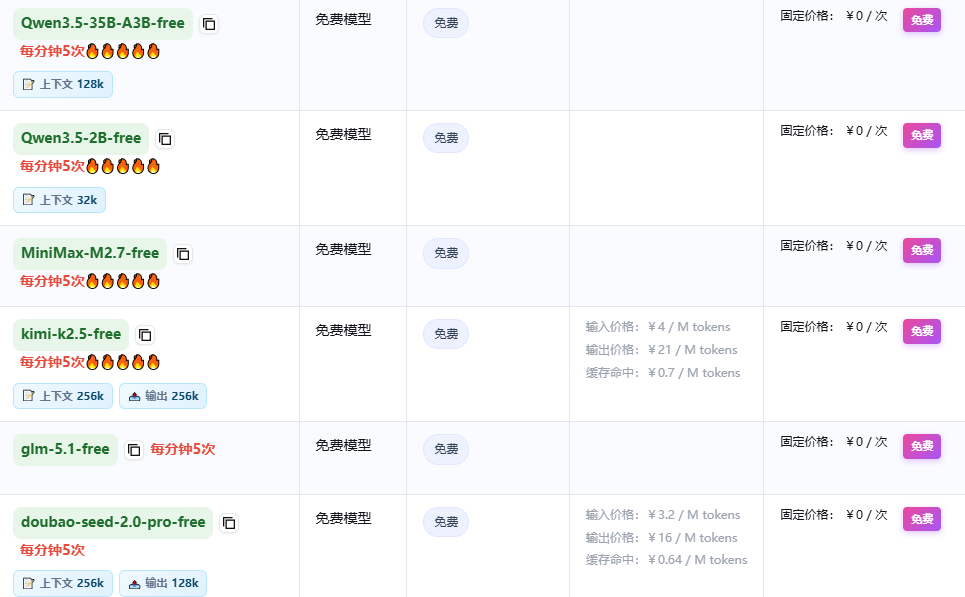The width and height of the screenshot is (965, 597).
Task: Click purple 免费 badge in Qwen3.5-2B-free row
Action: click(922, 135)
